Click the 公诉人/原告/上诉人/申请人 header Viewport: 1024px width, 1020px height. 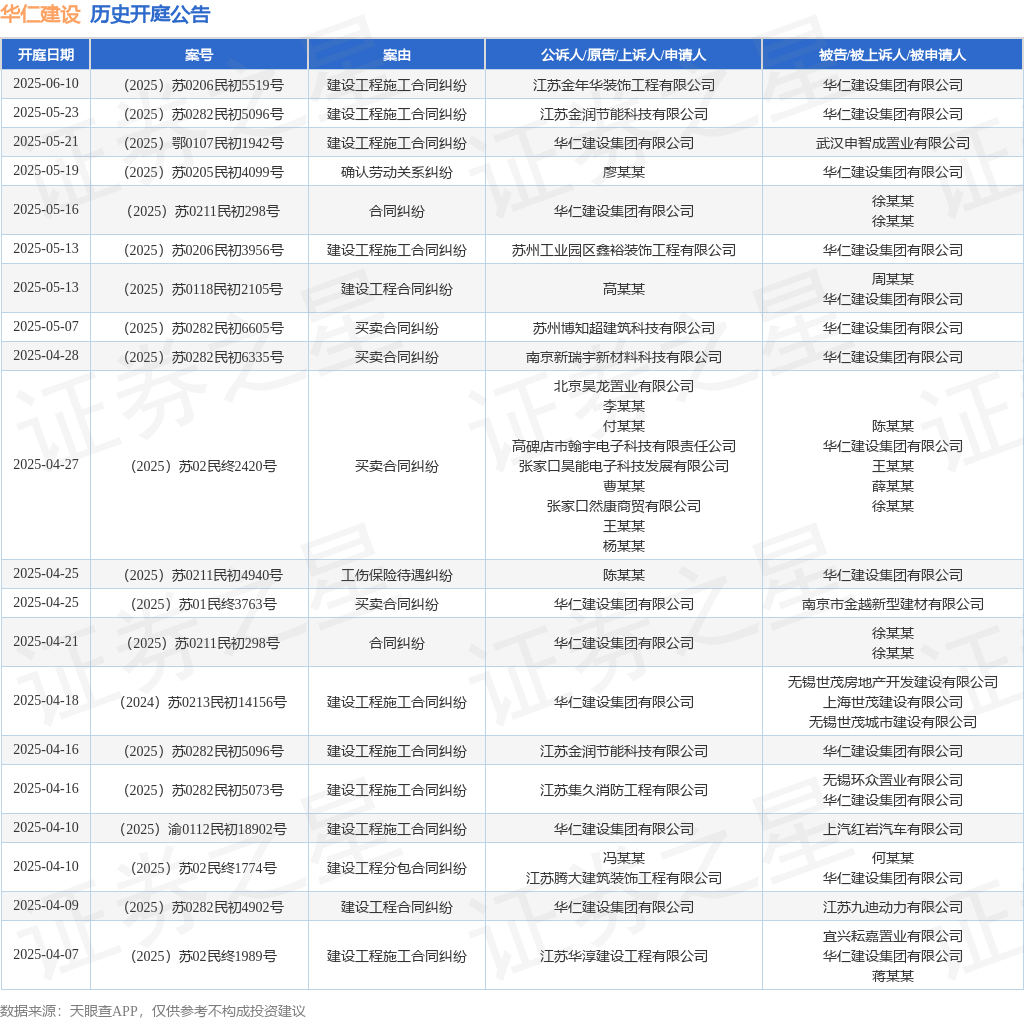623,55
